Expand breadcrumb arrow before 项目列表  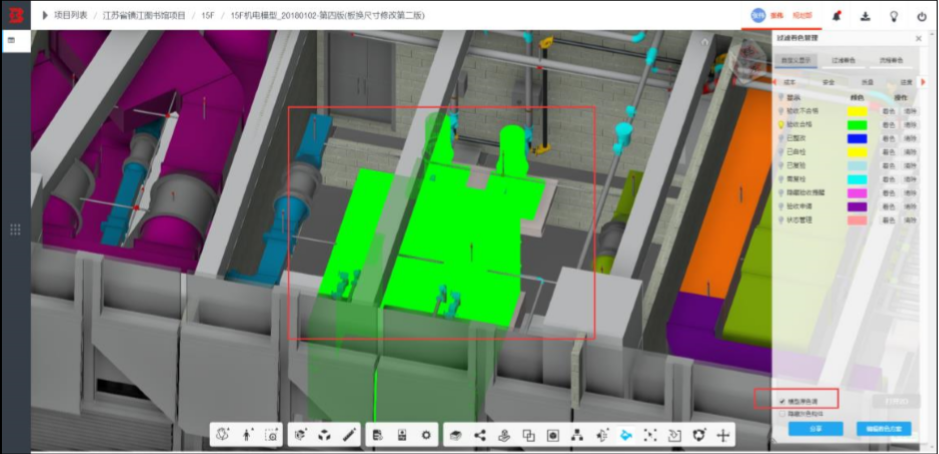pos(45,16)
